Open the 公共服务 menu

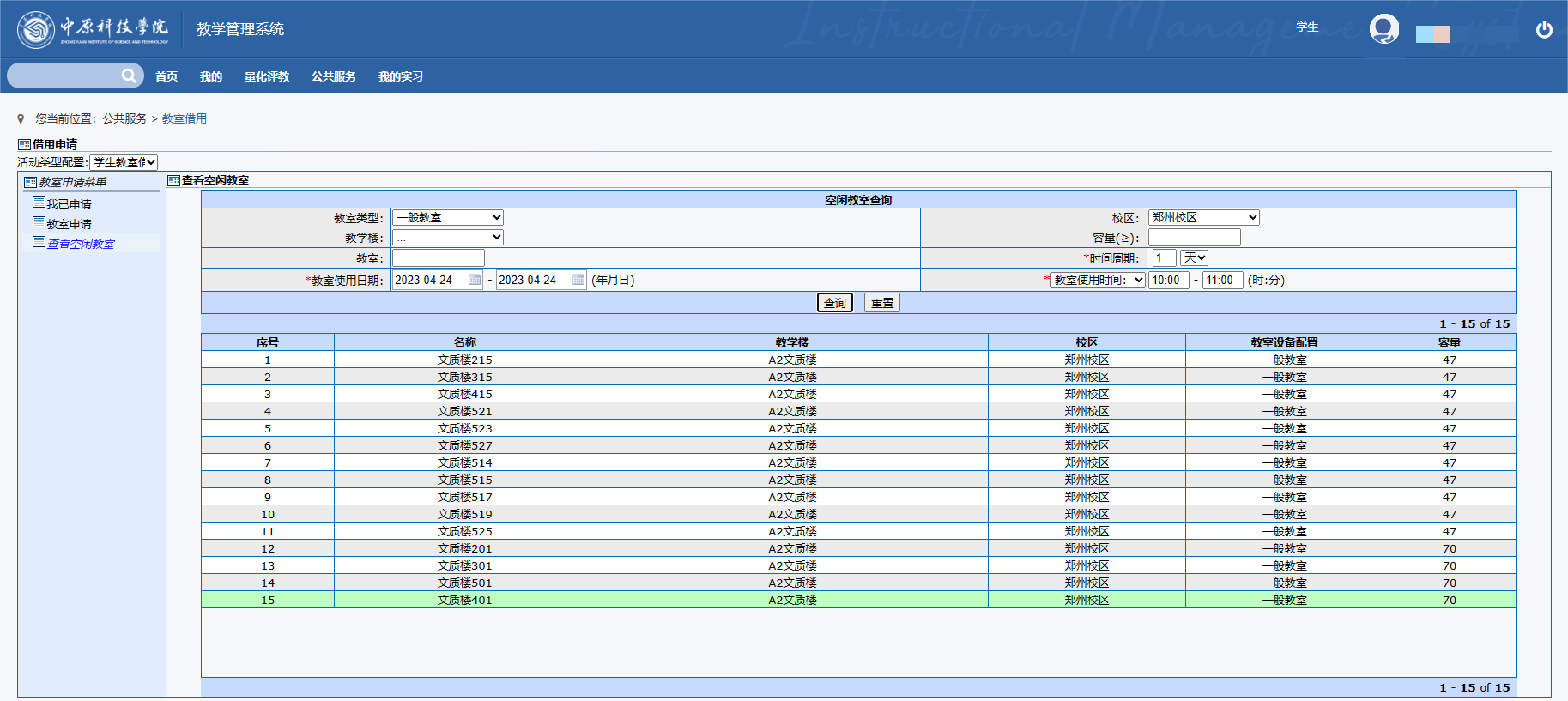tap(333, 76)
